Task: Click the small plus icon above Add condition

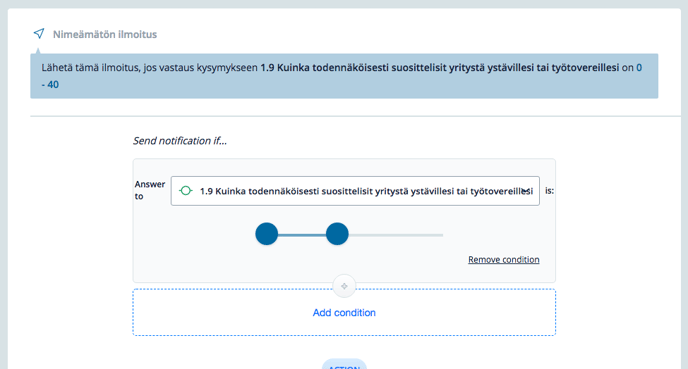Action: click(344, 286)
